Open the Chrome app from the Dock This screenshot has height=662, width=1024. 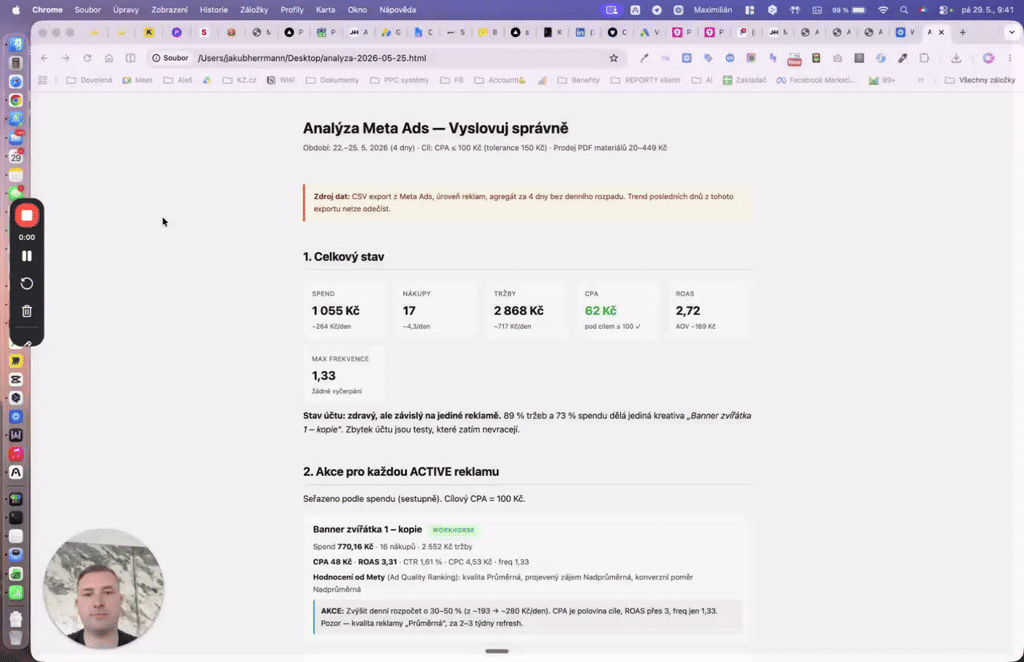[16, 101]
